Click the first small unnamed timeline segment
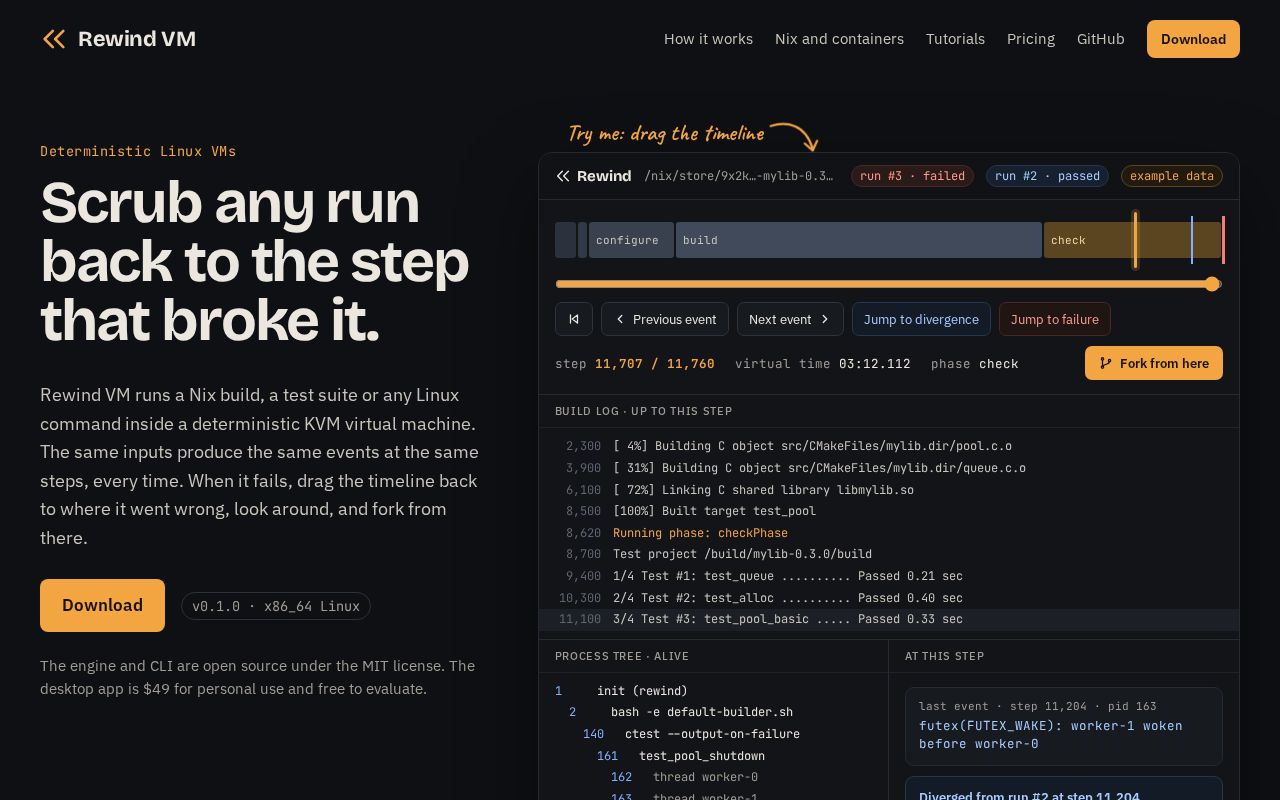This screenshot has height=800, width=1280. coord(565,240)
